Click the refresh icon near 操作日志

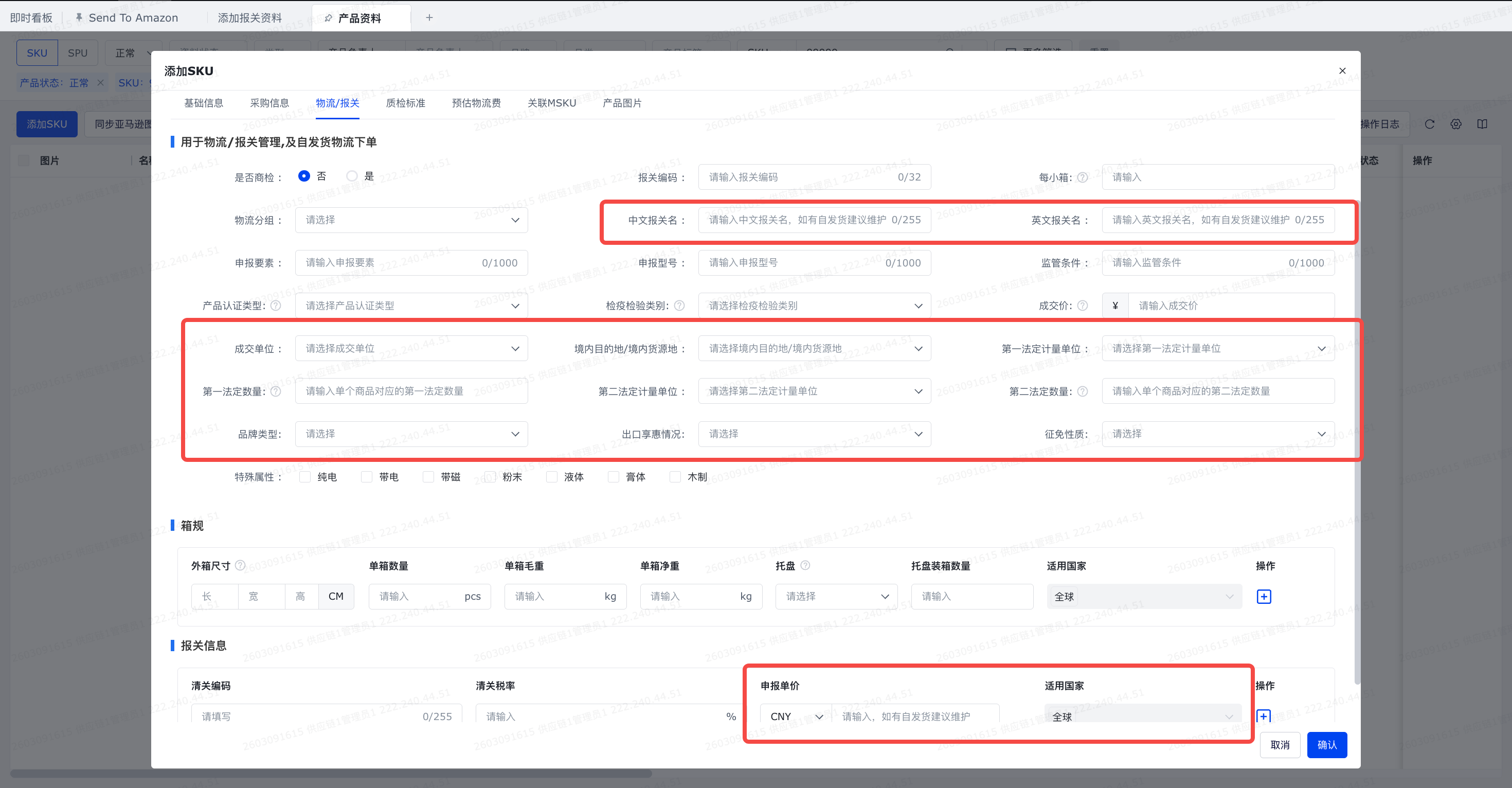coord(1429,124)
